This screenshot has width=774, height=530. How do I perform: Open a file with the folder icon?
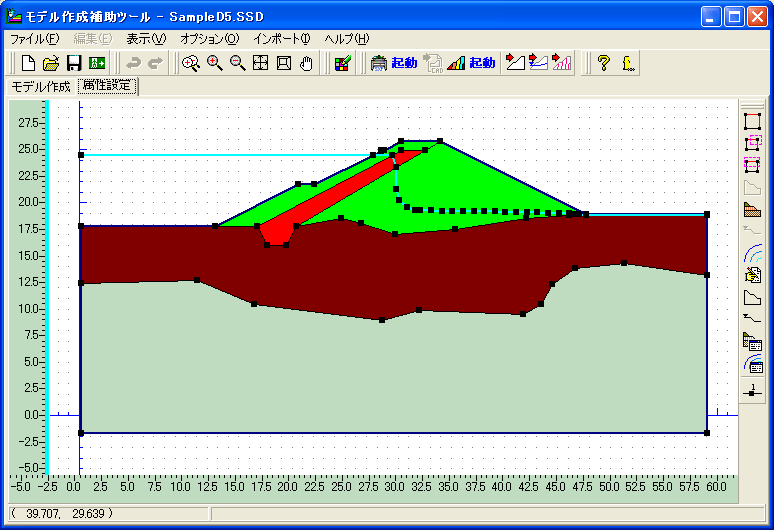51,63
